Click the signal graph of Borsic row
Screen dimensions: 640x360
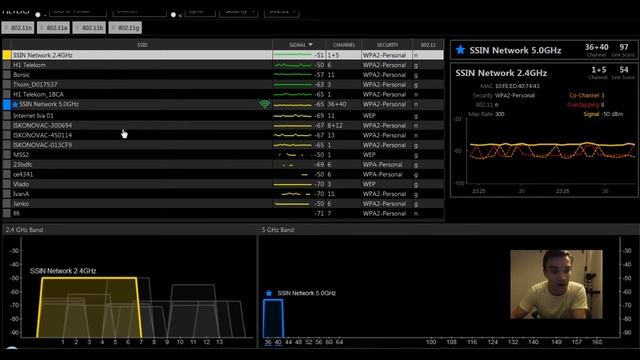tap(293, 75)
